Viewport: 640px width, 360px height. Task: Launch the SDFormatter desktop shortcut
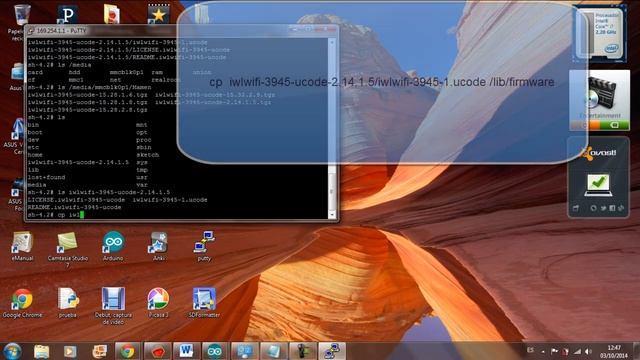pos(204,303)
